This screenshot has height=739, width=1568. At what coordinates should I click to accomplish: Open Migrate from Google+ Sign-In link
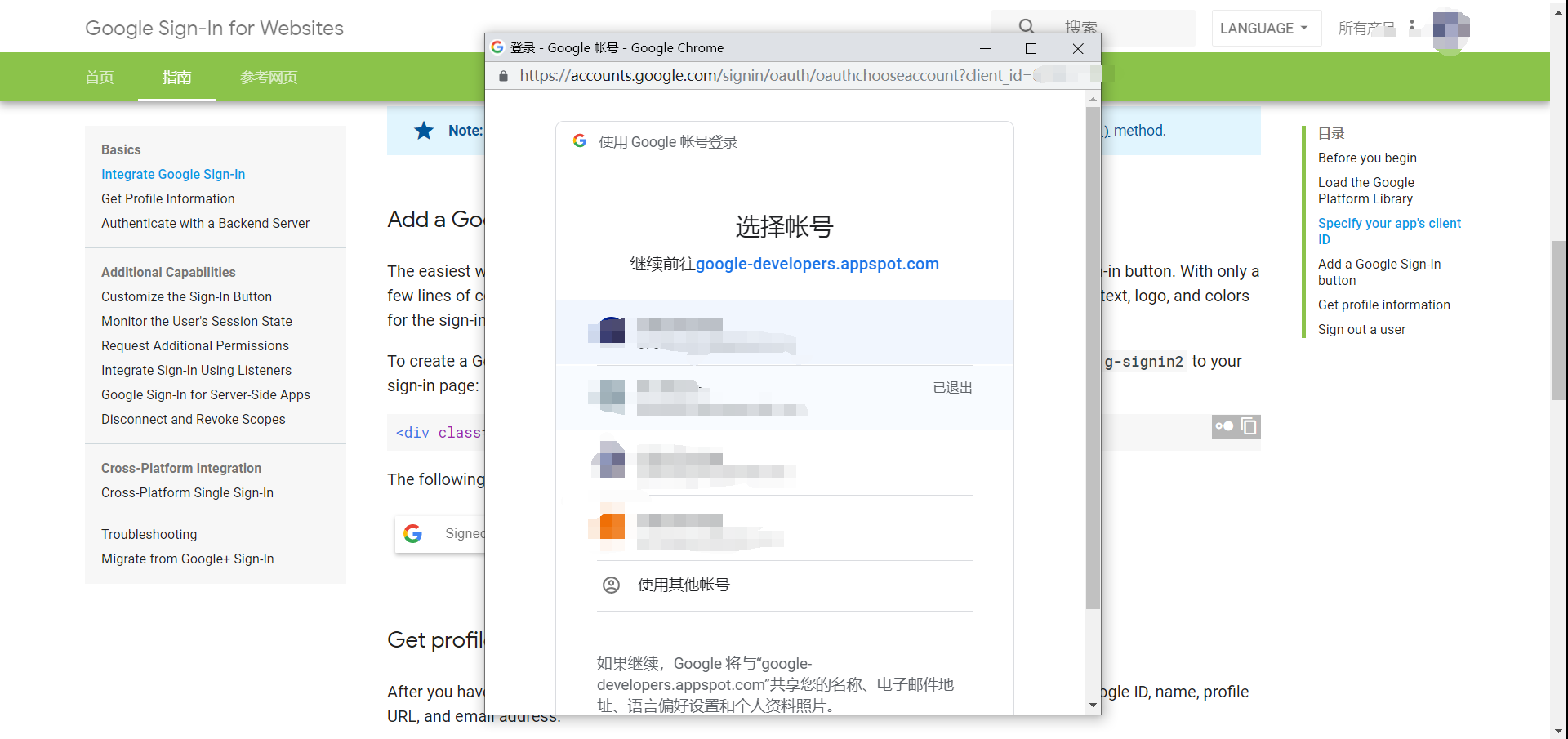click(x=187, y=559)
